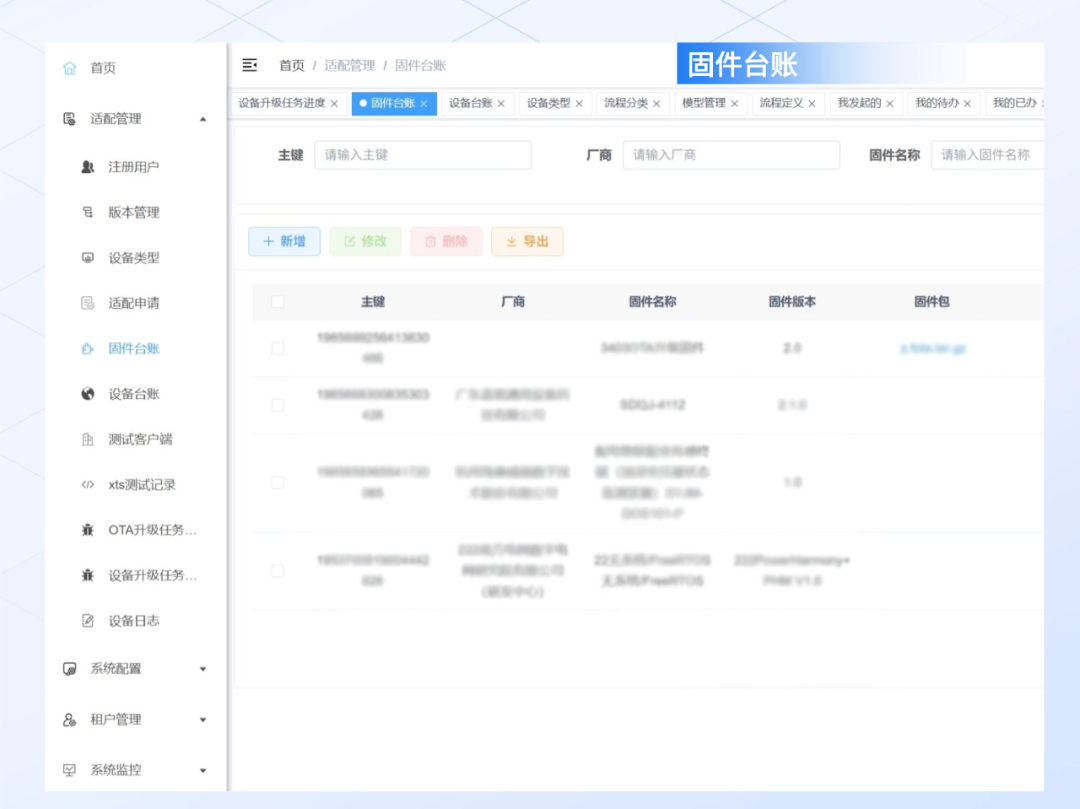Click the home icon beside 首页 in sidebar
Screen dimensions: 1080x809
tap(69, 68)
